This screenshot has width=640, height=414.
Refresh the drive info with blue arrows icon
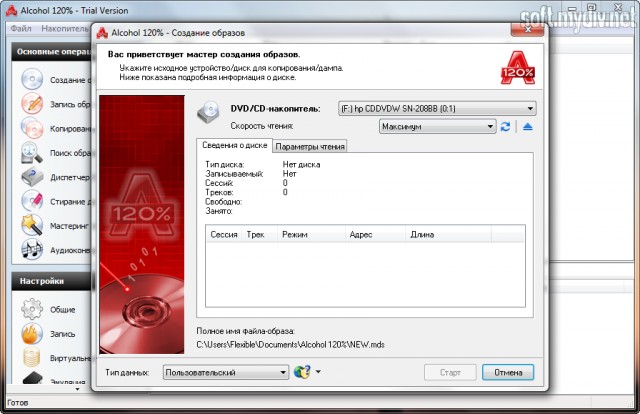(505, 127)
